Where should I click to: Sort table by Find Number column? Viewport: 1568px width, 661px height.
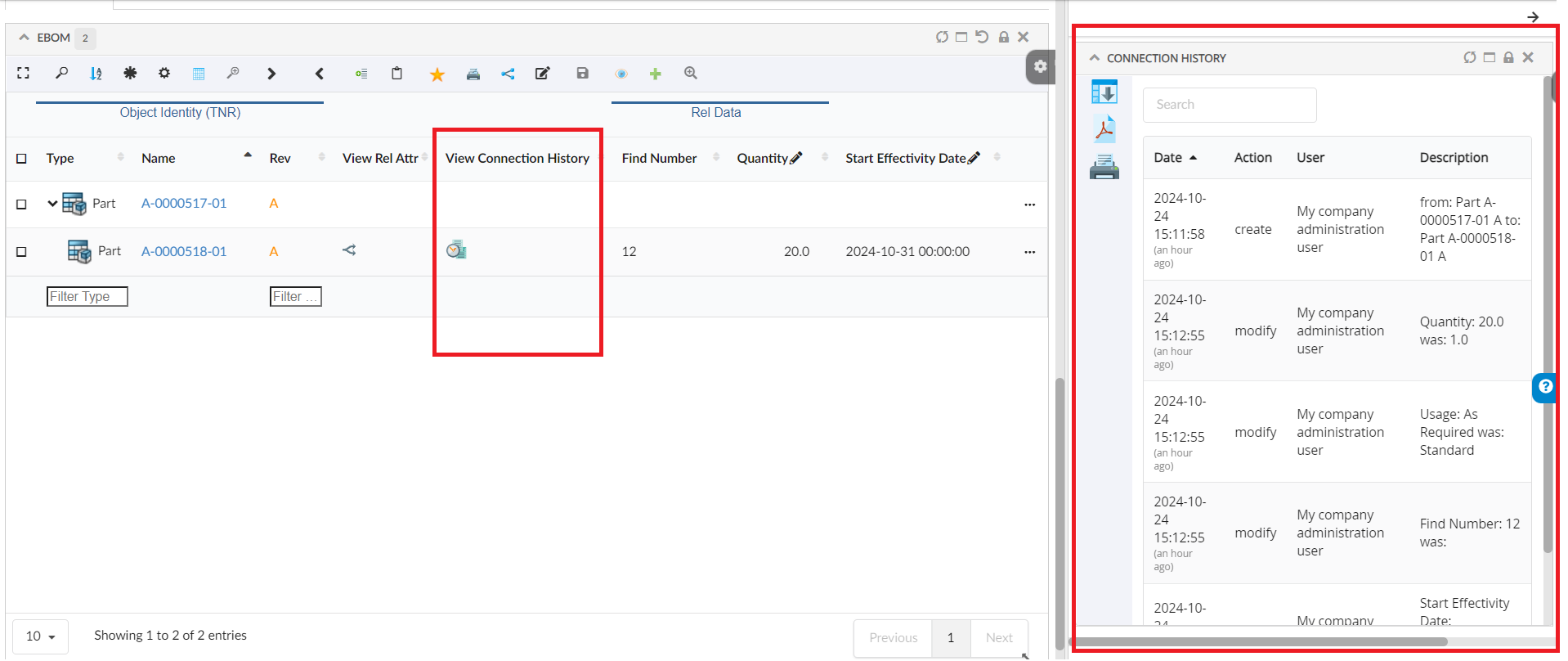click(659, 159)
